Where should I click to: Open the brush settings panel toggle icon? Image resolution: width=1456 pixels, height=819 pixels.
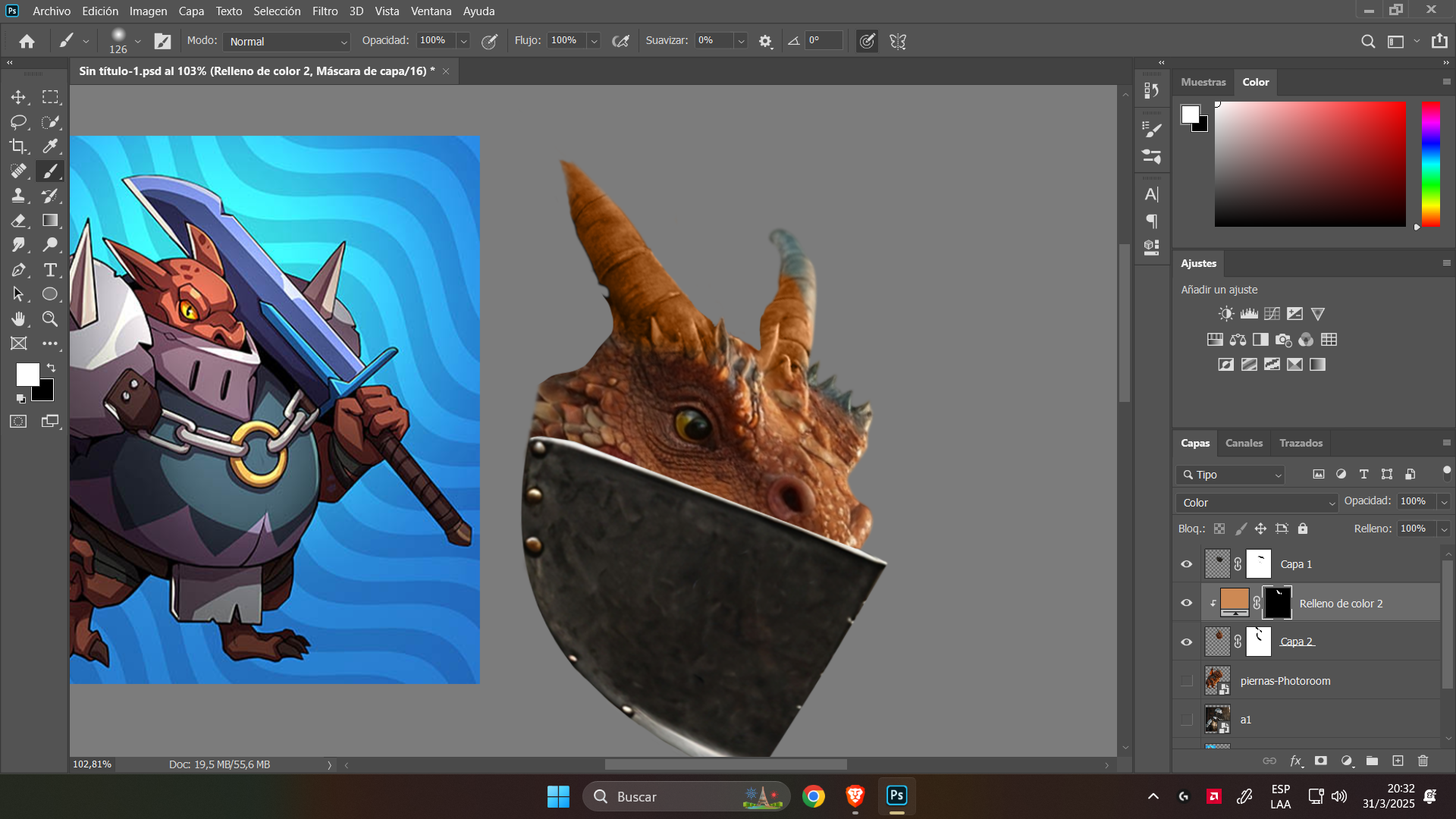pos(162,41)
